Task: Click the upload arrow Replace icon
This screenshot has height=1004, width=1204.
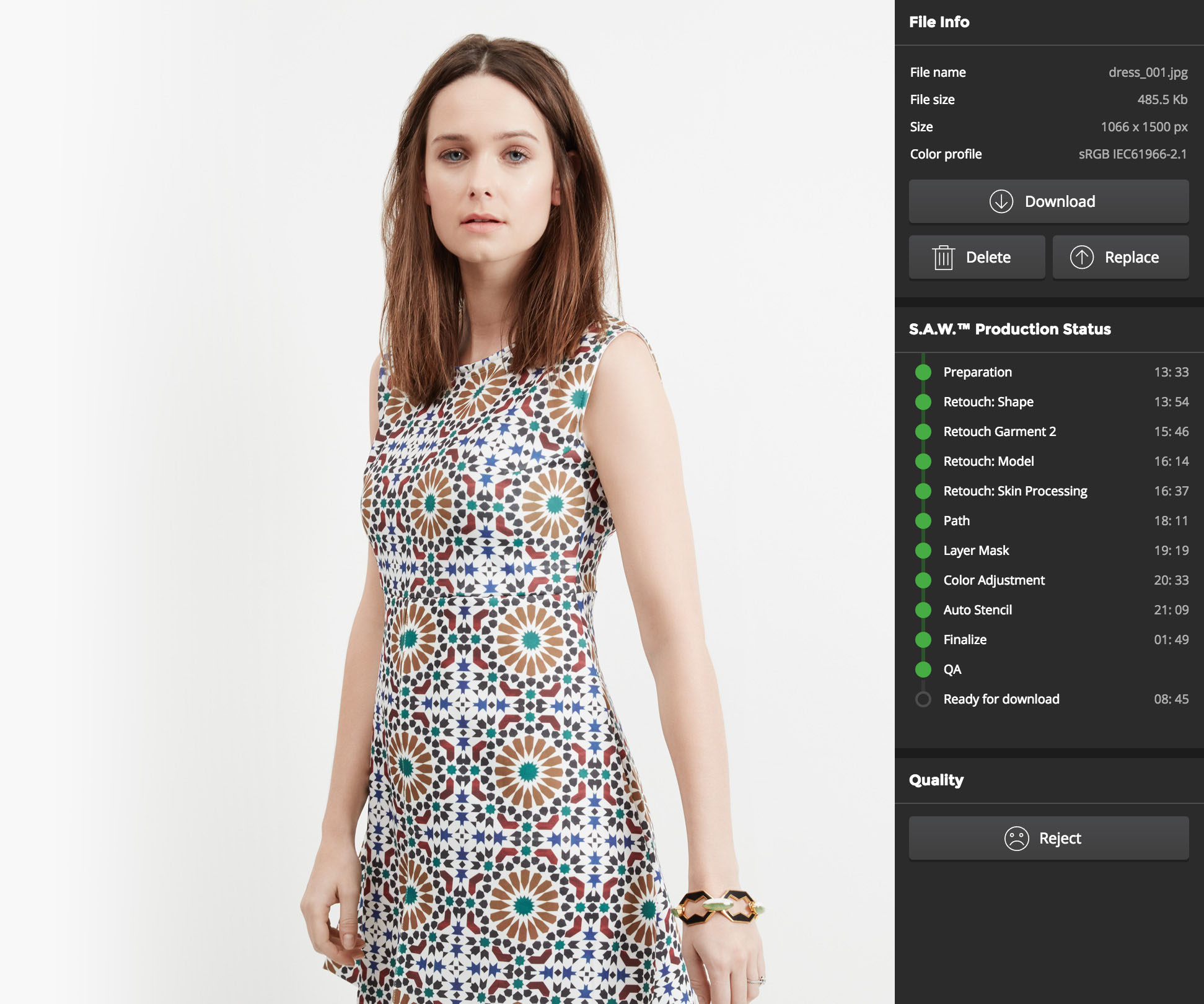Action: pyautogui.click(x=1081, y=257)
